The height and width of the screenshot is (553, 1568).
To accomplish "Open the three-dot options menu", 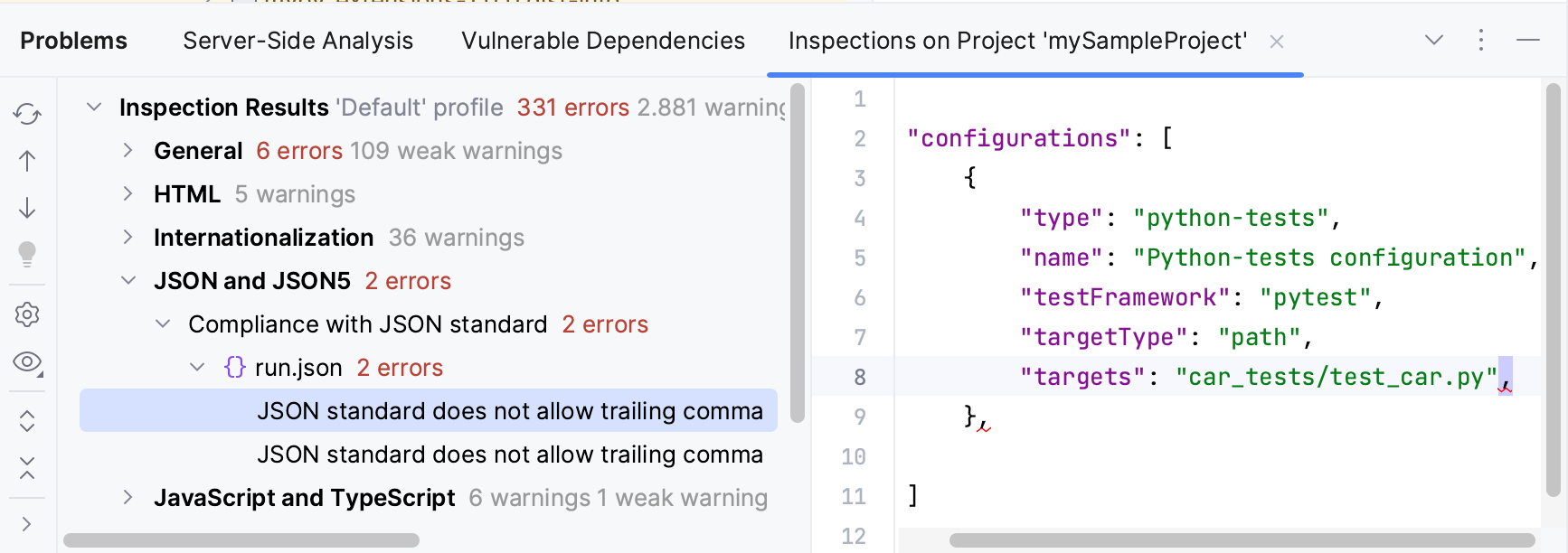I will (1480, 41).
